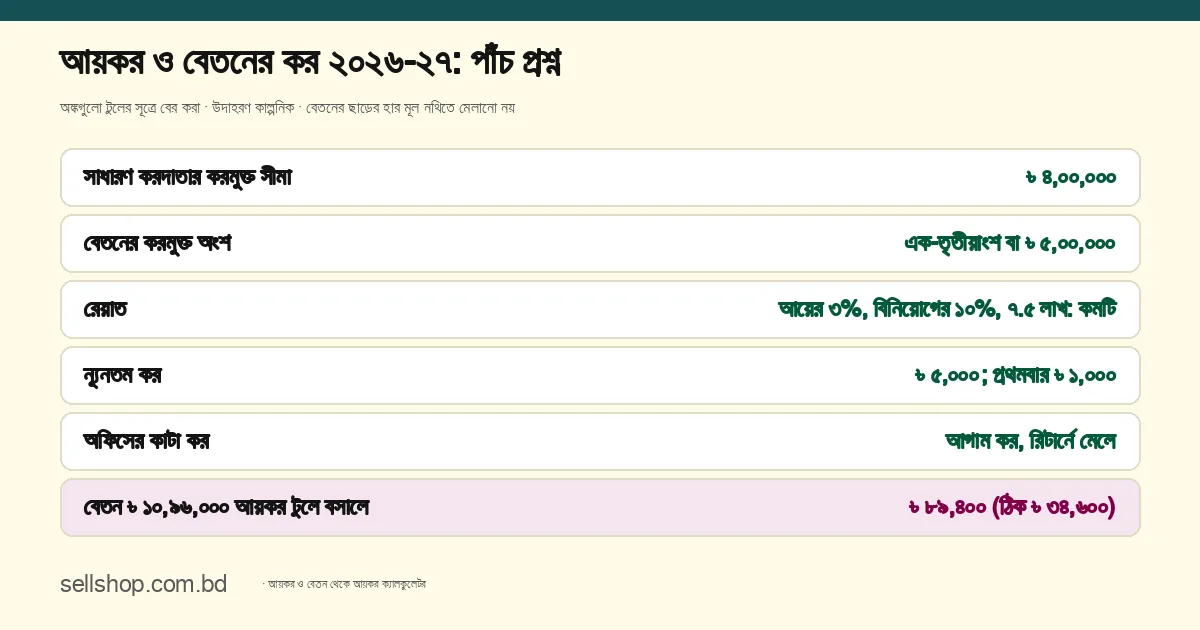Select the label ন্যূনতম কর
1200x630 pixels.
click(123, 376)
